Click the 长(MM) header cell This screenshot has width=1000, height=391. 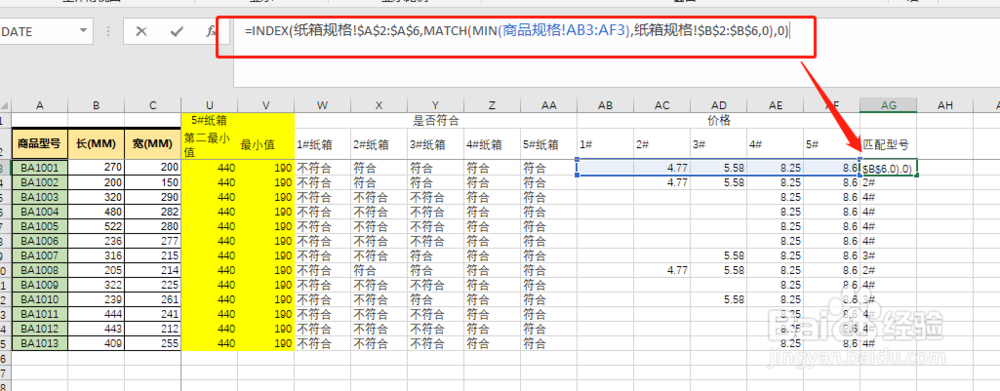(96, 144)
